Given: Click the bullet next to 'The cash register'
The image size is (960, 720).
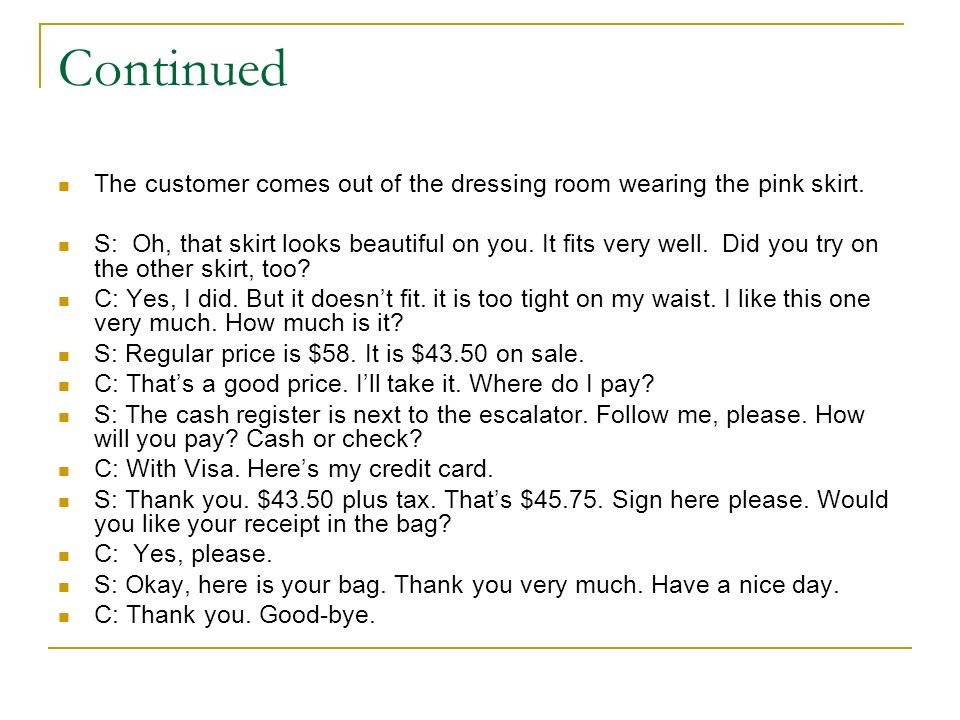Looking at the screenshot, I should pyautogui.click(x=64, y=418).
